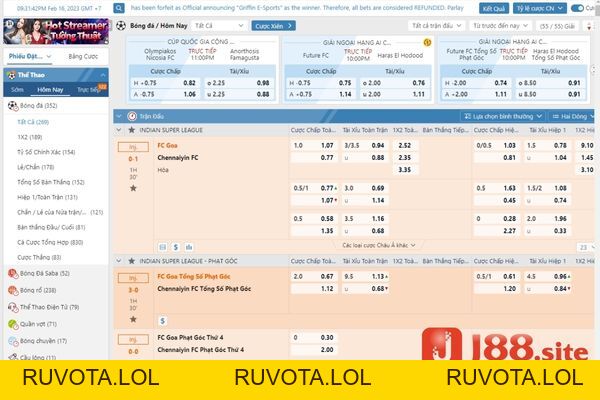Click the Thể Thao Điện Tử esports icon
This screenshot has width=600, height=400.
pos(13,307)
